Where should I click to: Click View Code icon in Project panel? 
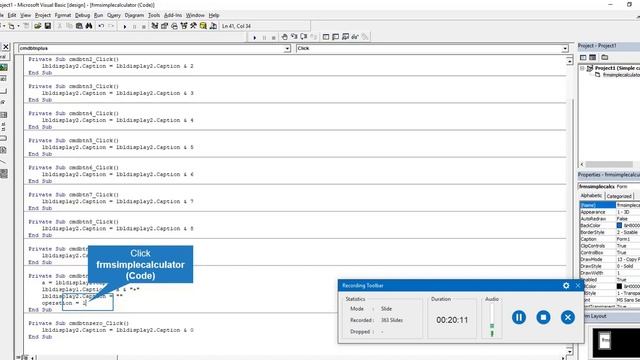tap(583, 57)
